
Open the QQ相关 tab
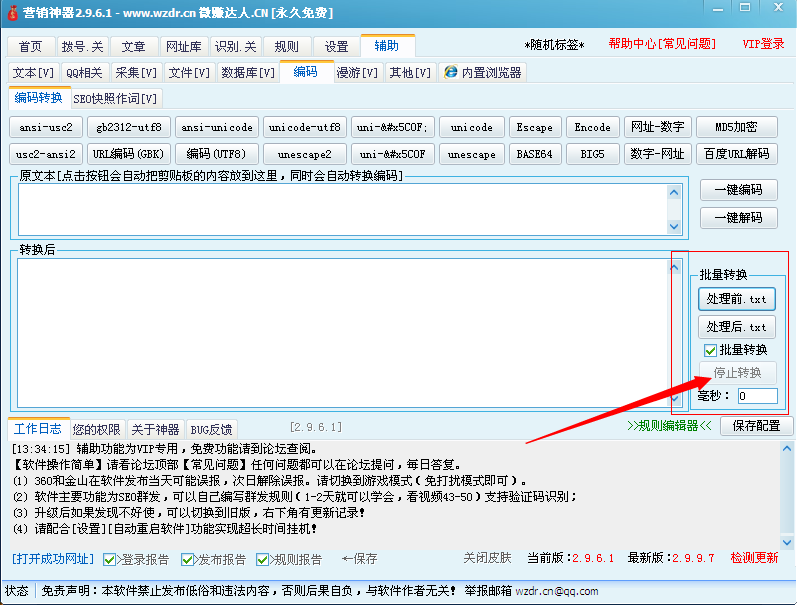click(84, 73)
